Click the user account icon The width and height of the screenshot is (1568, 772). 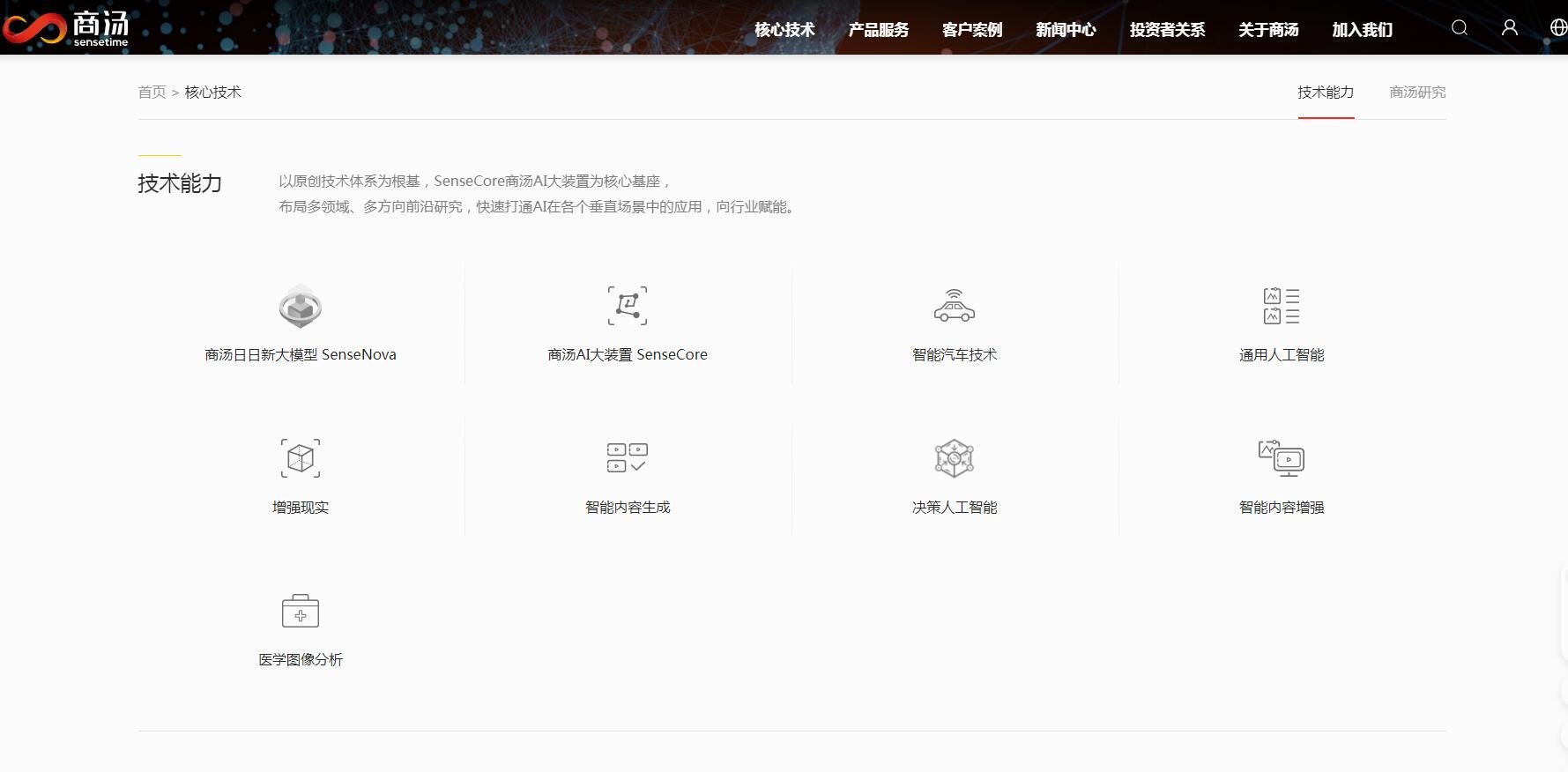coord(1510,28)
